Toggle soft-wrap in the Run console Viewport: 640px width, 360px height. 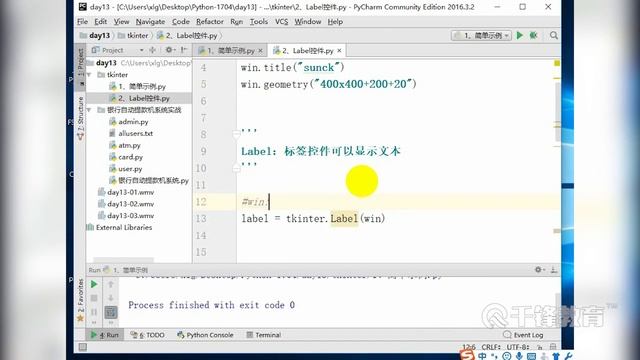click(x=111, y=312)
